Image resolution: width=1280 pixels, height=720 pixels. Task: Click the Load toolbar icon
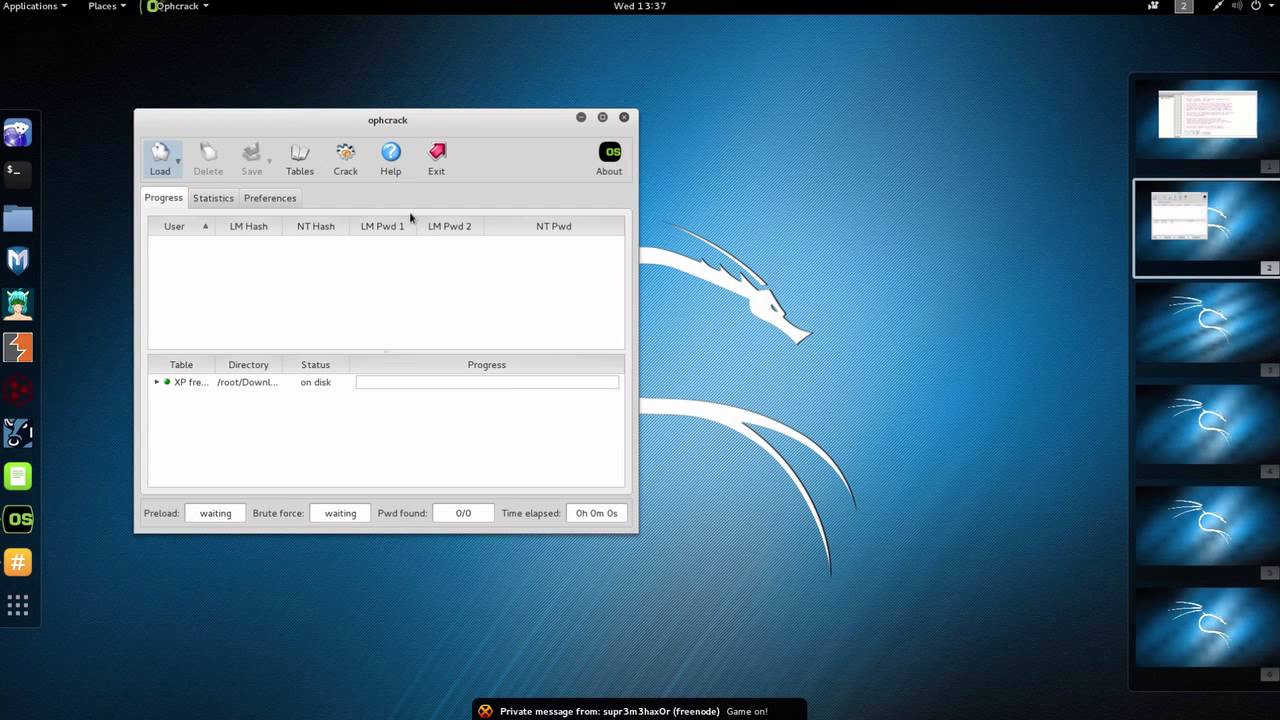[160, 158]
